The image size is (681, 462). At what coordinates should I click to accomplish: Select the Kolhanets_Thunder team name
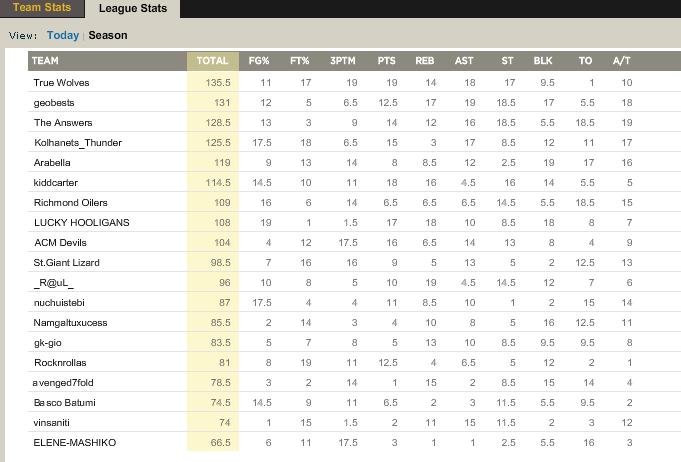(x=77, y=143)
